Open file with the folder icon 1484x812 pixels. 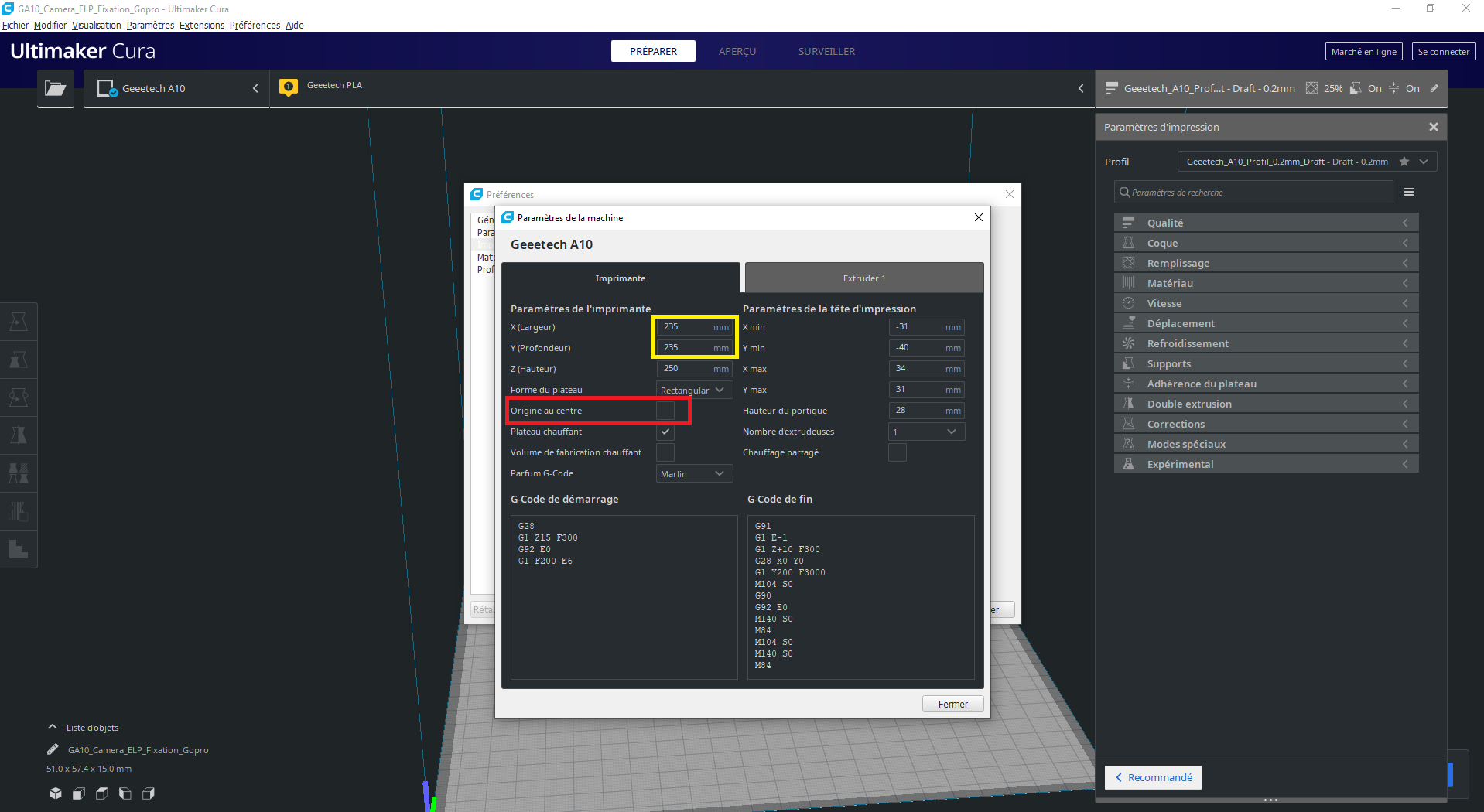56,88
